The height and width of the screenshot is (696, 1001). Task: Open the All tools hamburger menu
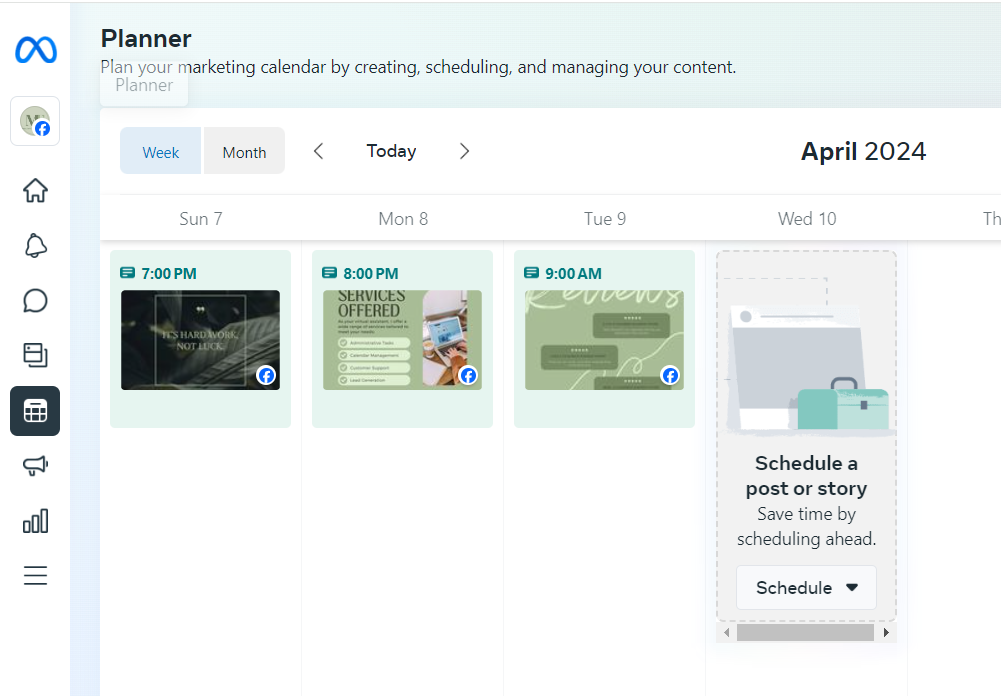(35, 576)
